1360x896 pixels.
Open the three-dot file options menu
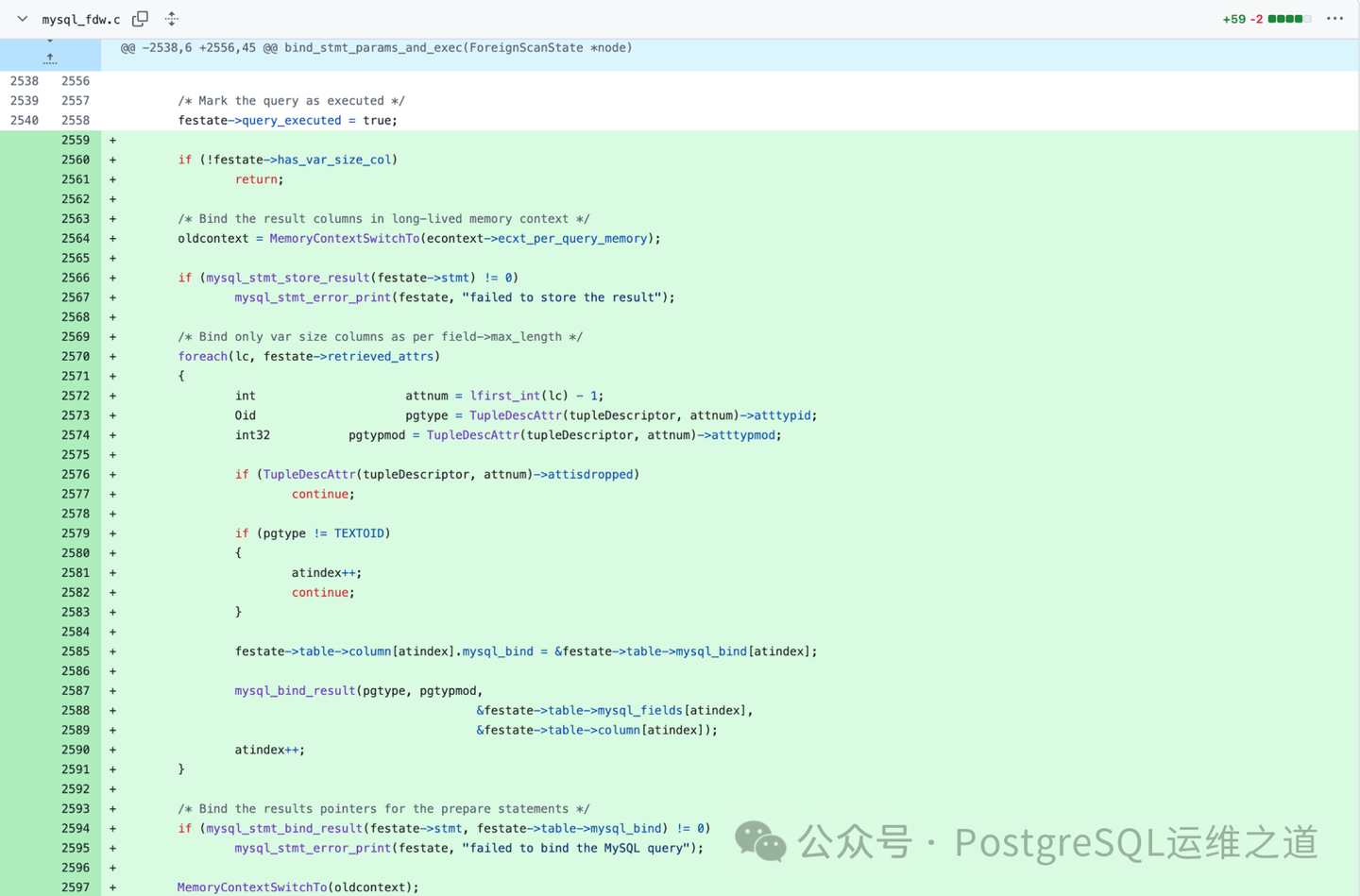1334,19
